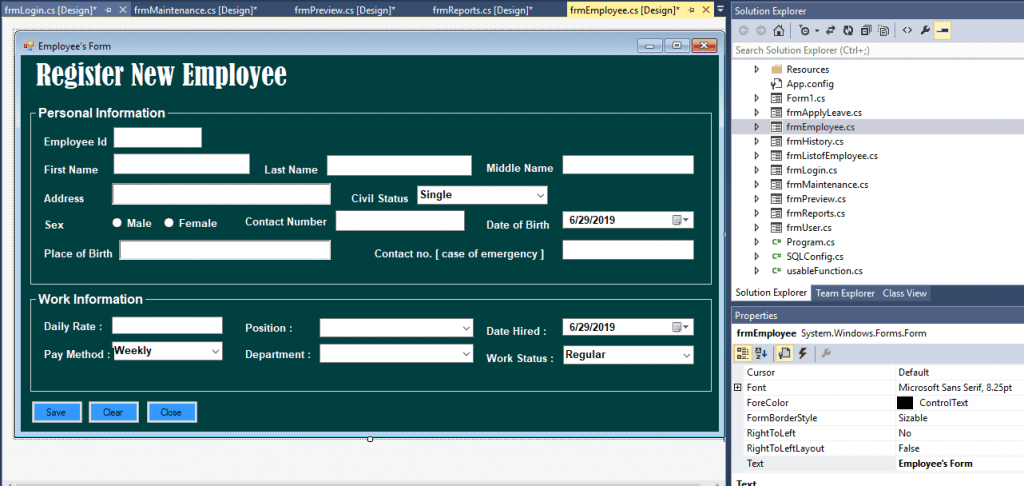Switch Properties to Categorized view
Viewport: 1024px width, 486px height.
[x=743, y=353]
